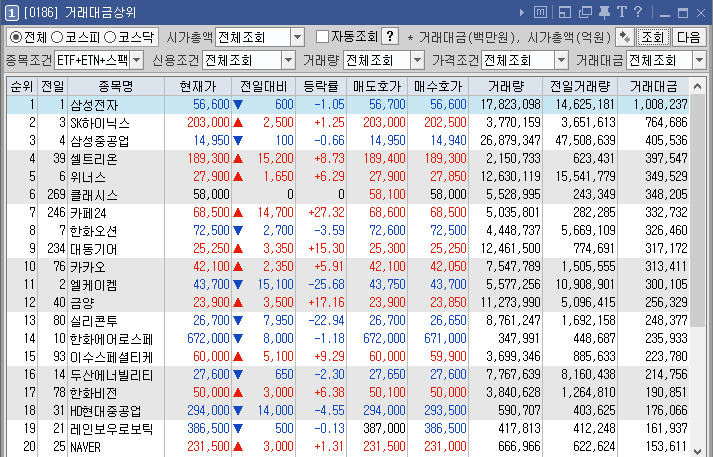Screen dimensions: 713x457
Task: Open the 신용조건 dropdown
Action: pyautogui.click(x=288, y=60)
